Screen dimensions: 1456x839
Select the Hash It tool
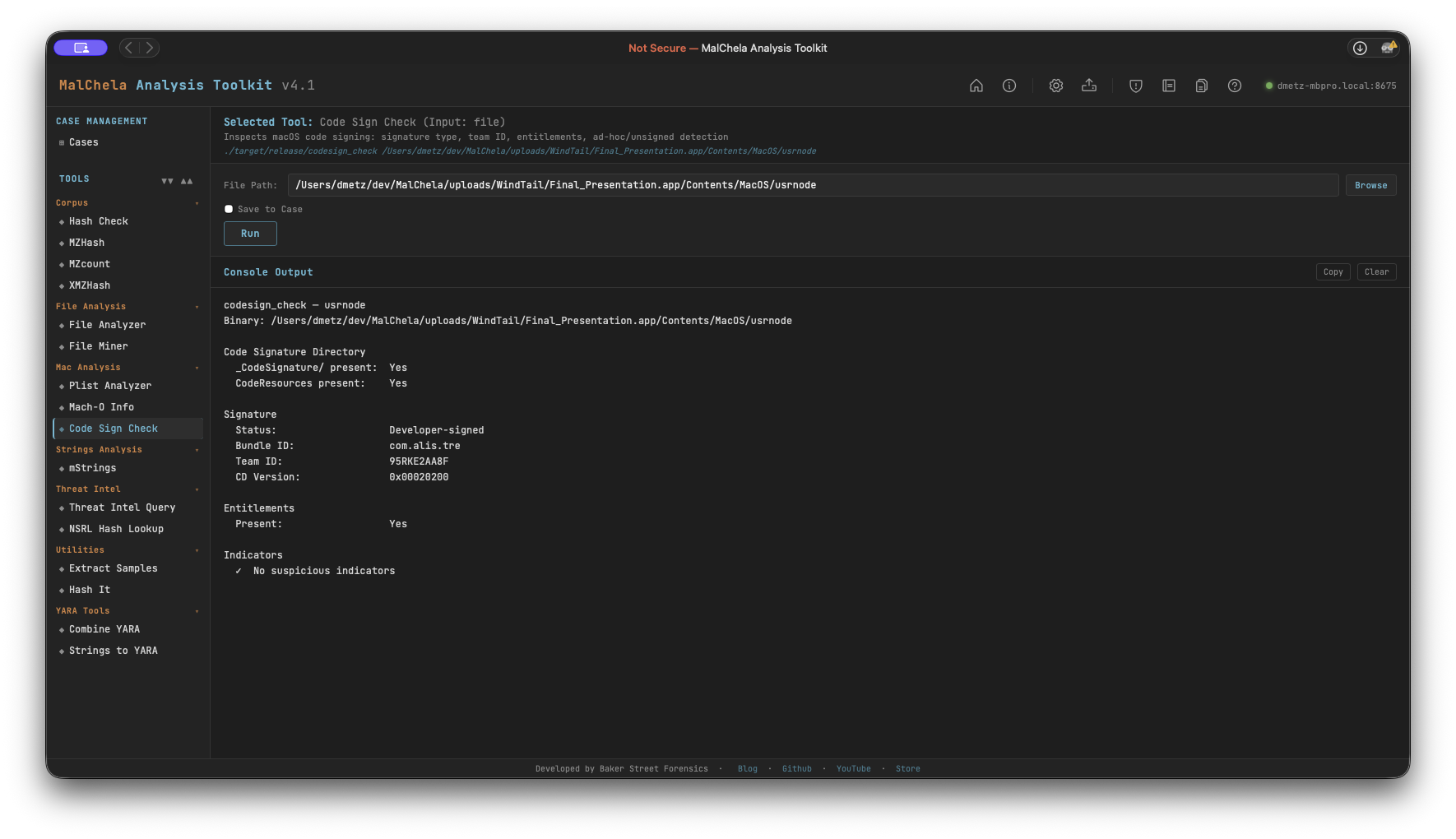tap(128, 590)
